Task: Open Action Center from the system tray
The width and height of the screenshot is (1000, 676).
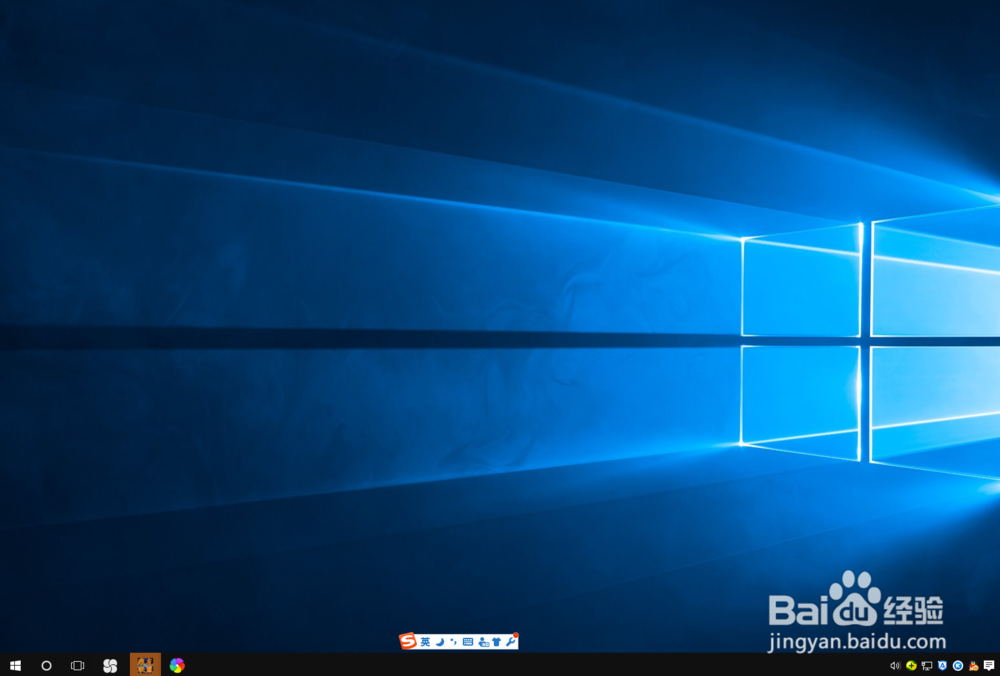Action: point(989,665)
